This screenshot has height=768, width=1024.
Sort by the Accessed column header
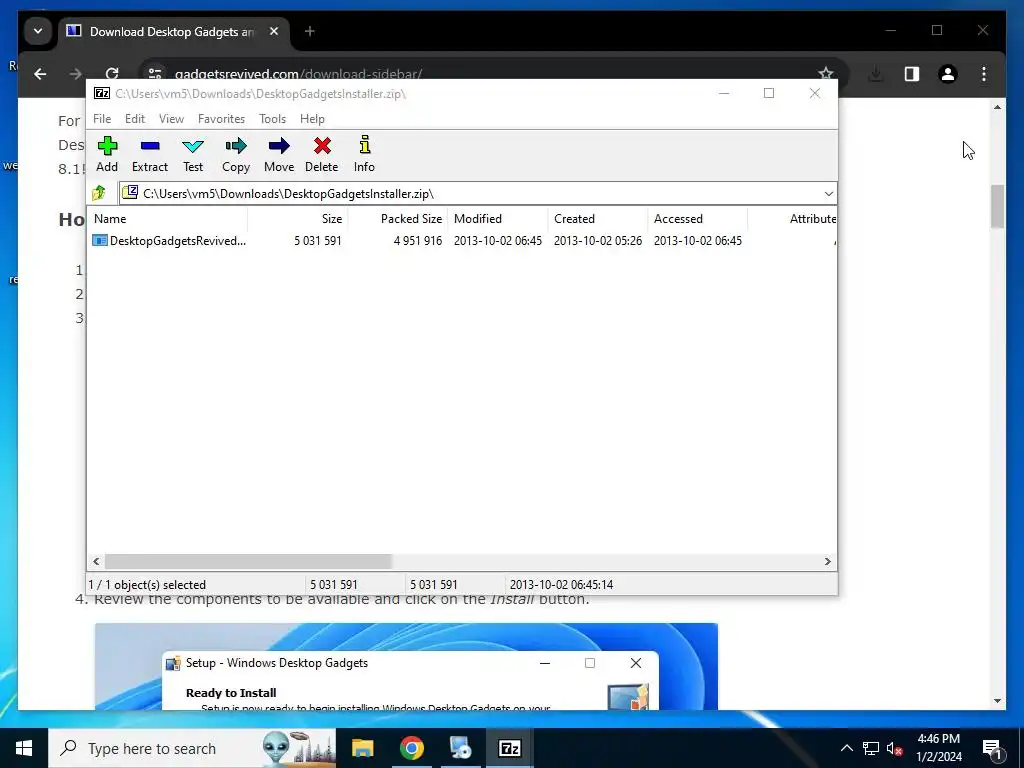point(698,219)
